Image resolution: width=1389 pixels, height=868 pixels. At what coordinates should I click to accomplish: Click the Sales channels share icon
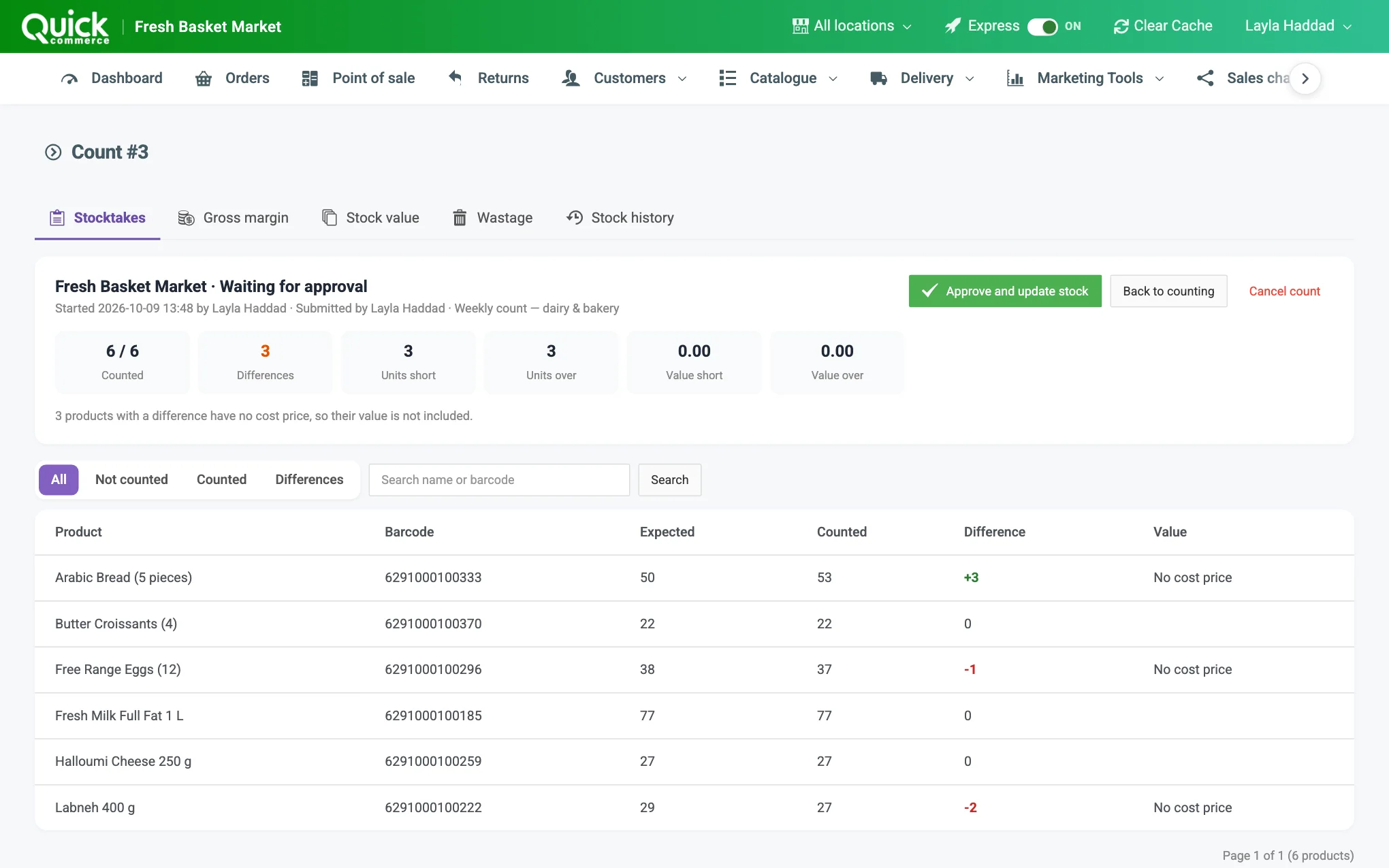(x=1205, y=78)
